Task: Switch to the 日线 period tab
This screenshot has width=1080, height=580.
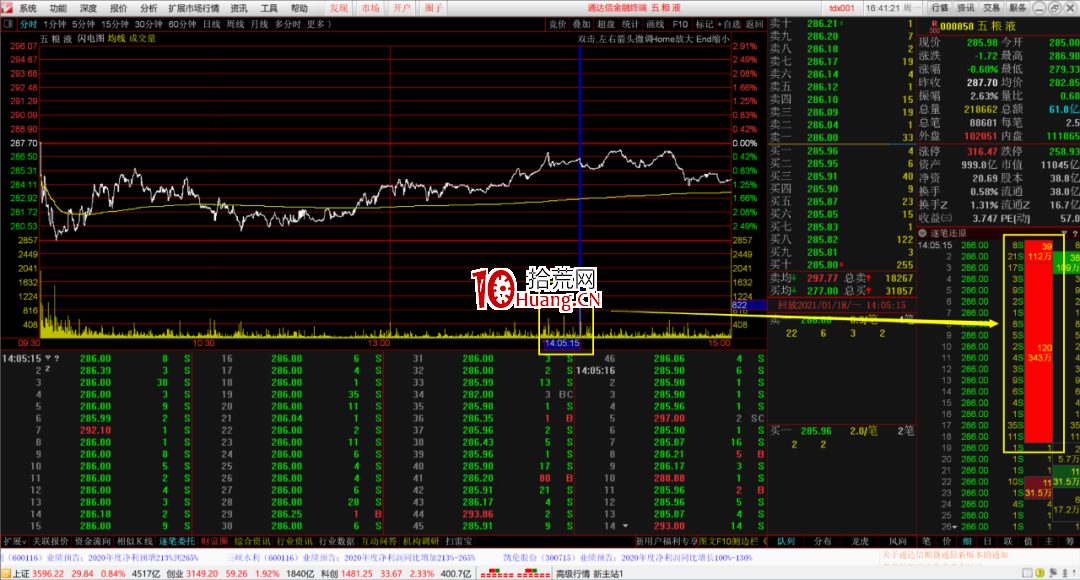Action: pyautogui.click(x=211, y=24)
